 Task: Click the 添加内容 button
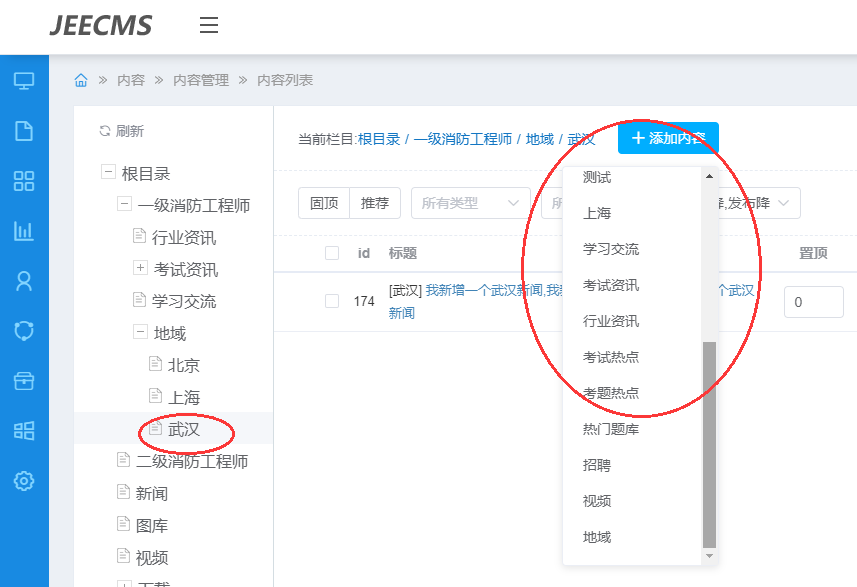668,138
